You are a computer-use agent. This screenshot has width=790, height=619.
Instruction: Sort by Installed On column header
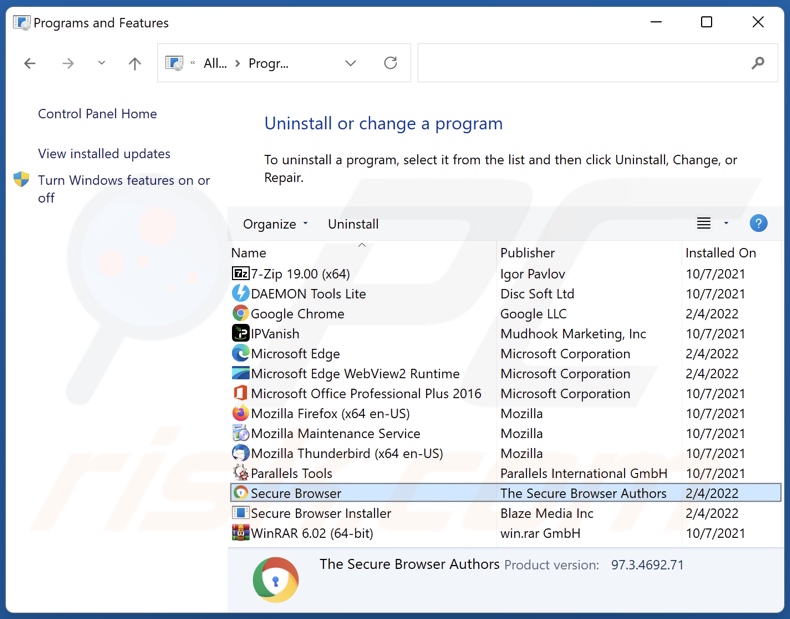pos(720,253)
